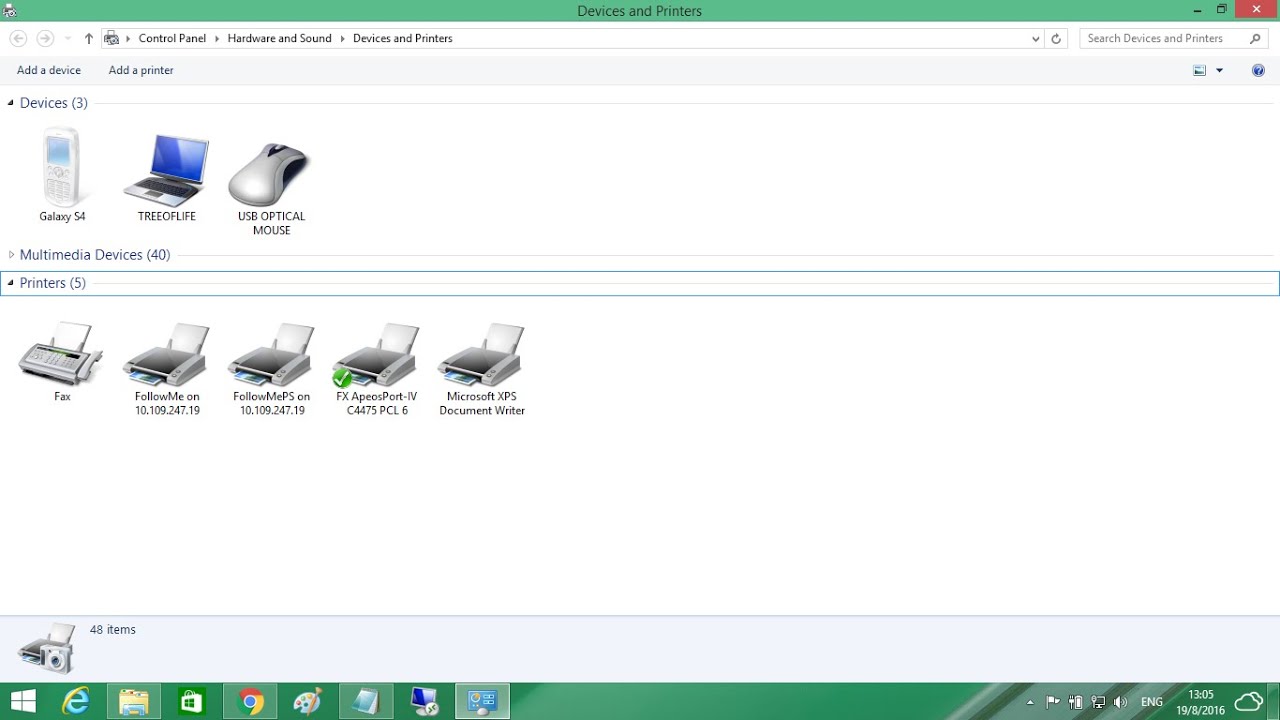Select the Galaxy S4 phone device
This screenshot has height=720, width=1280.
click(62, 175)
